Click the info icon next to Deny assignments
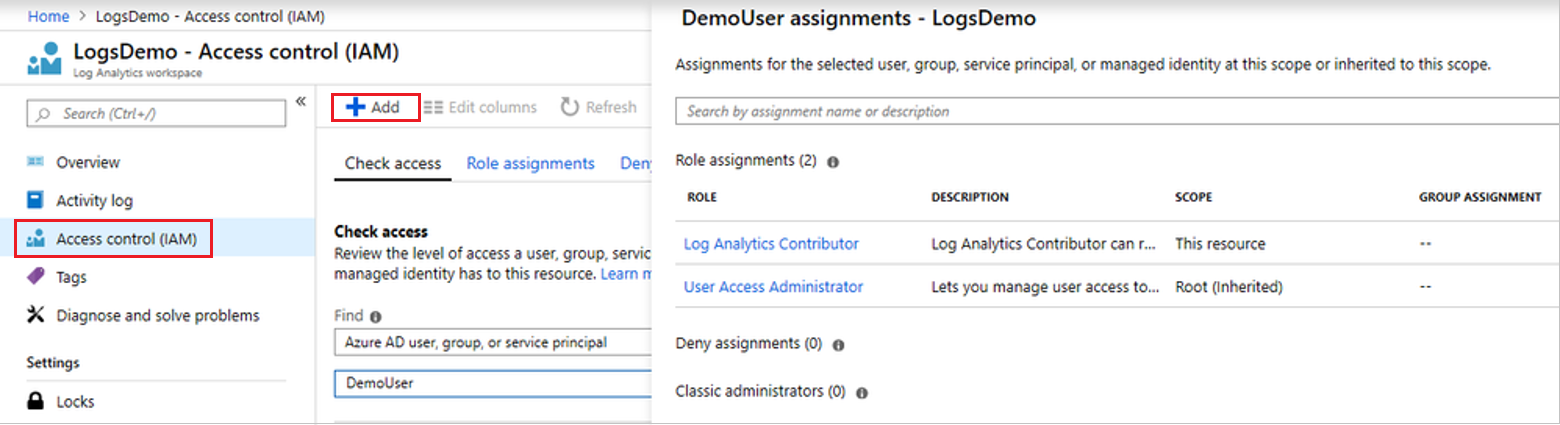This screenshot has height=425, width=1560. pos(838,345)
